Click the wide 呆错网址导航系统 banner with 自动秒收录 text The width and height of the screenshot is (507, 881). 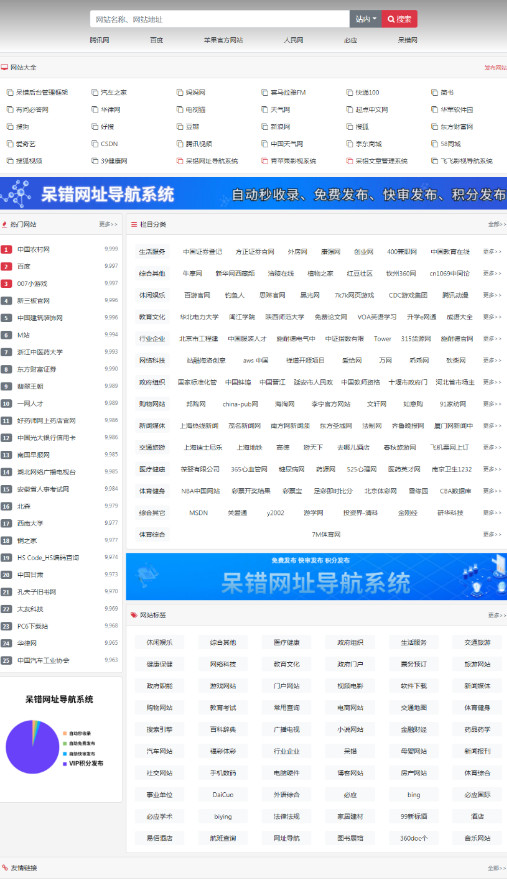(254, 193)
